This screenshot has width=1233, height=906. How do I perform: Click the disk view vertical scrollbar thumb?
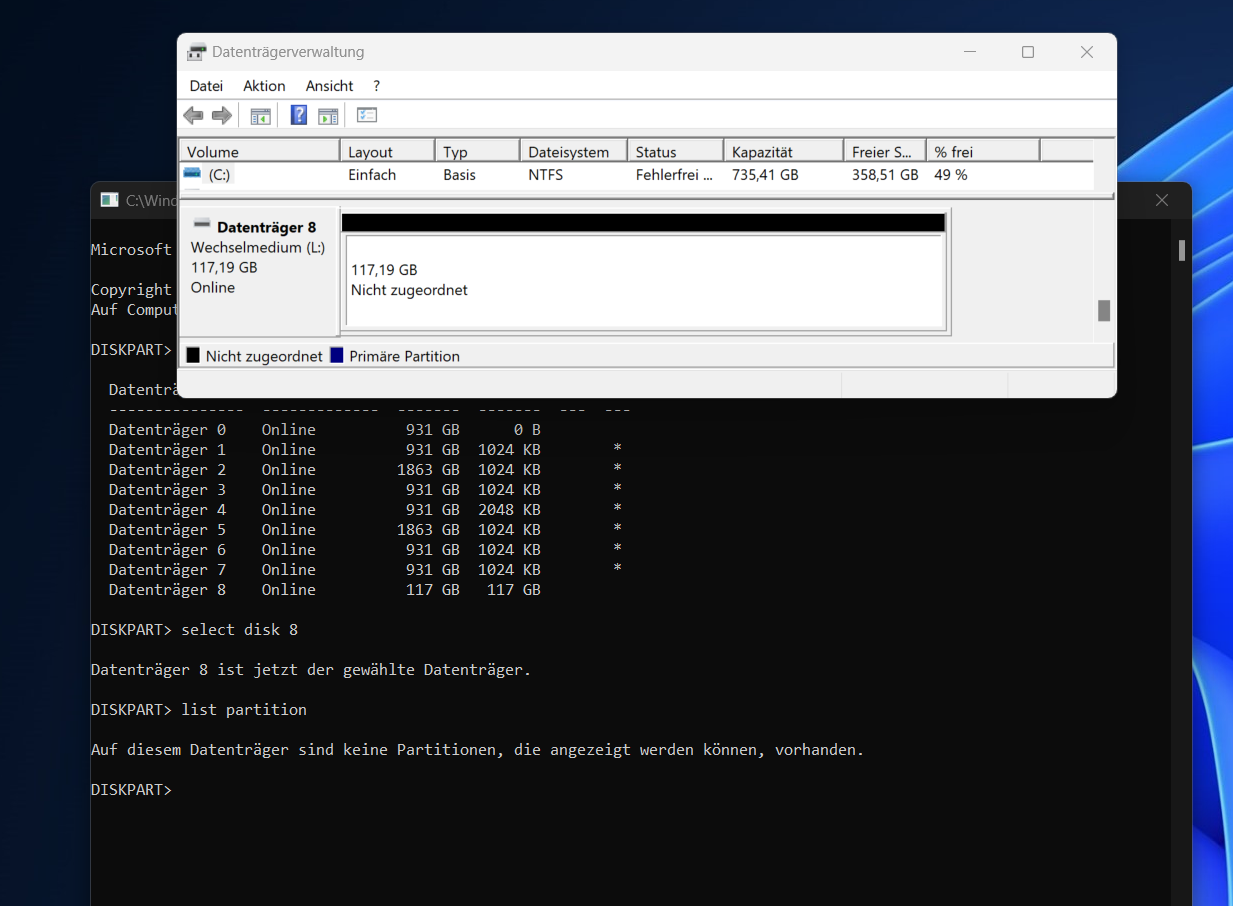tap(1104, 310)
